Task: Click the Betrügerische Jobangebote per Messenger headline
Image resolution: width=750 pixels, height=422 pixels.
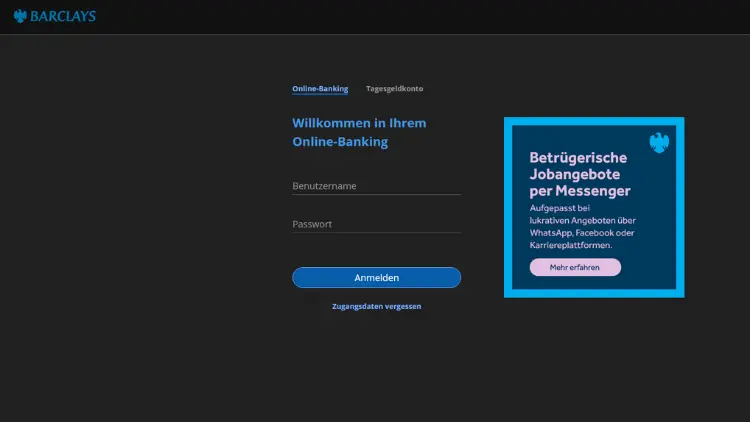Action: (580, 174)
